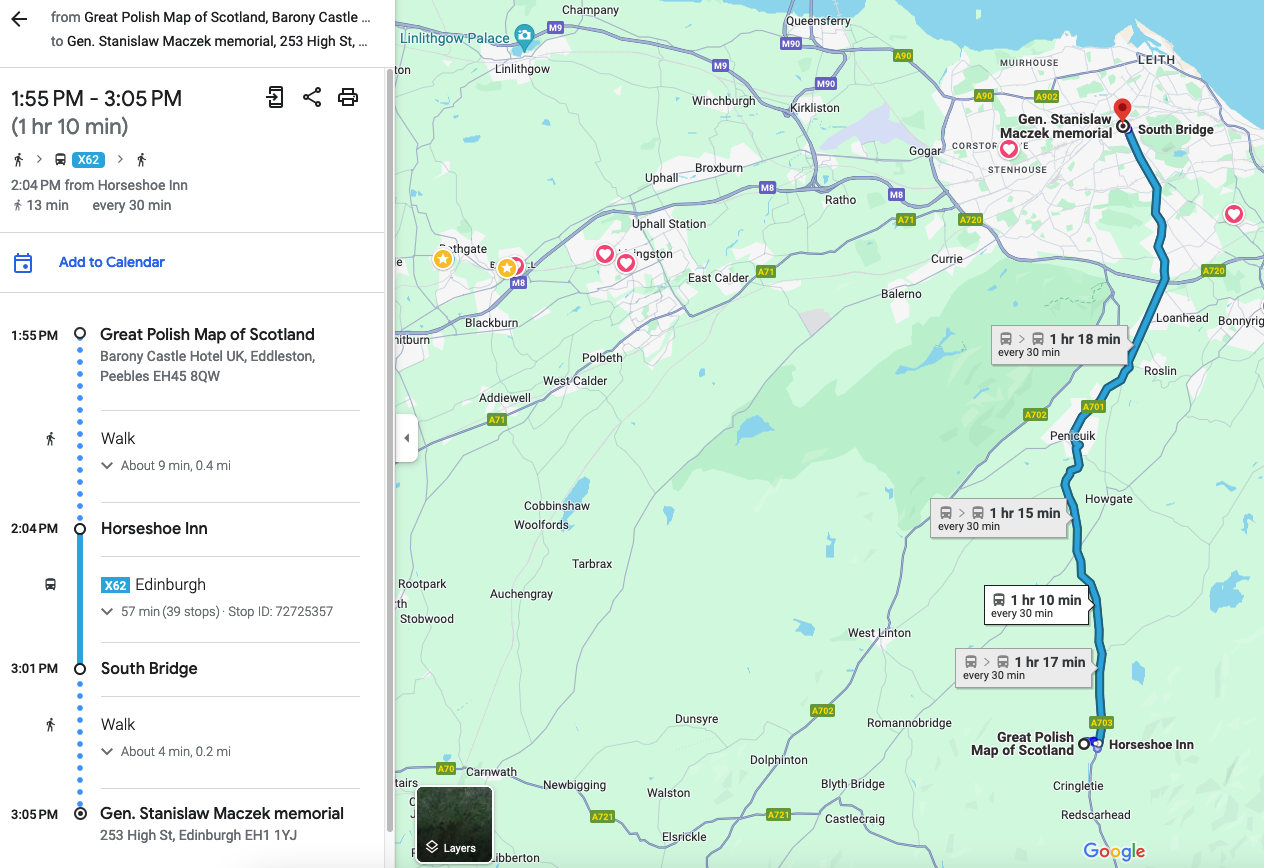Click the red destination pin on the map
Screen dimensions: 1264x868
pyautogui.click(x=1122, y=110)
